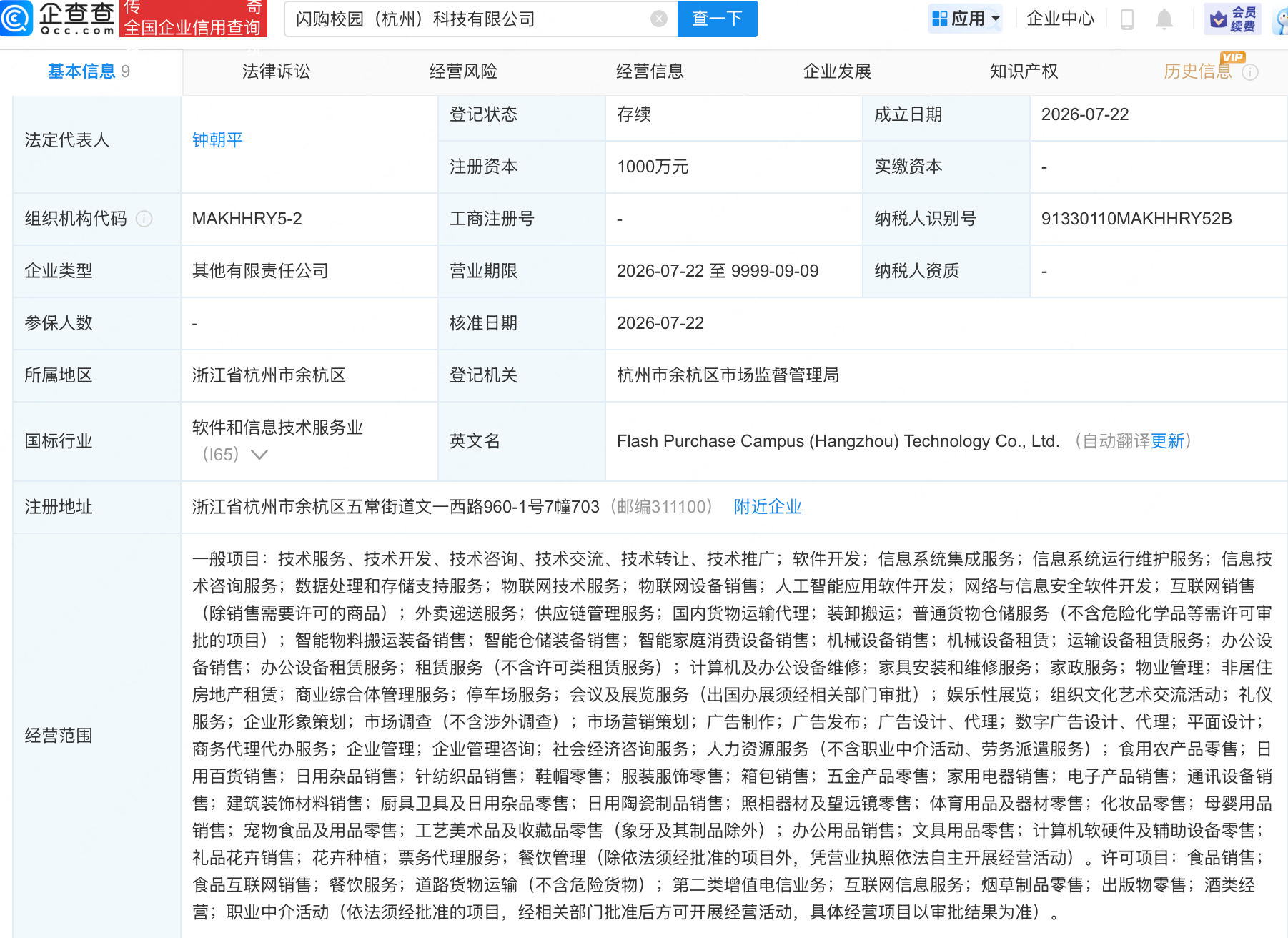Click 更新 link beside English name
The width and height of the screenshot is (1288, 938).
(1167, 441)
